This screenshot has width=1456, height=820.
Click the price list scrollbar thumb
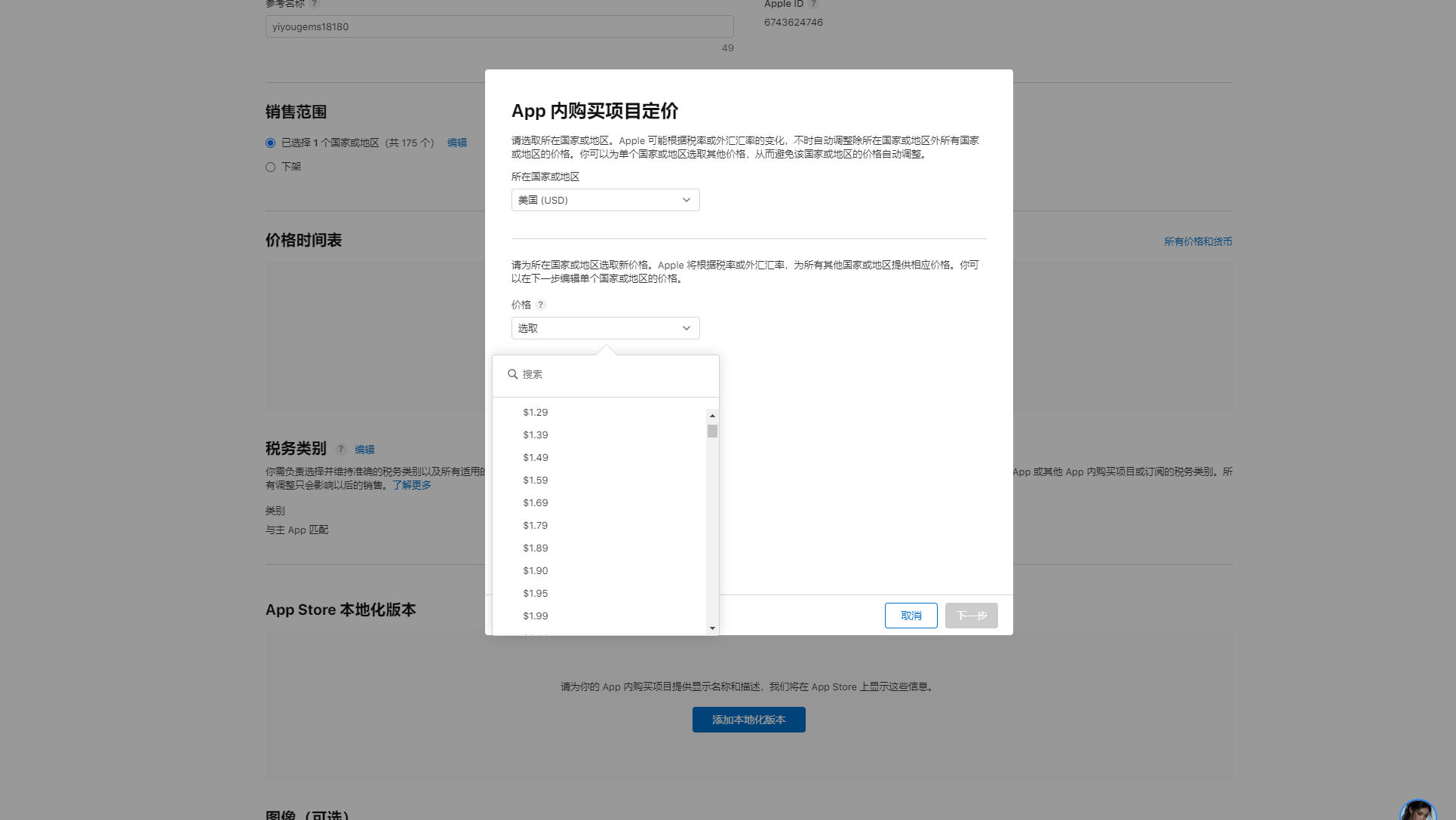[x=712, y=431]
